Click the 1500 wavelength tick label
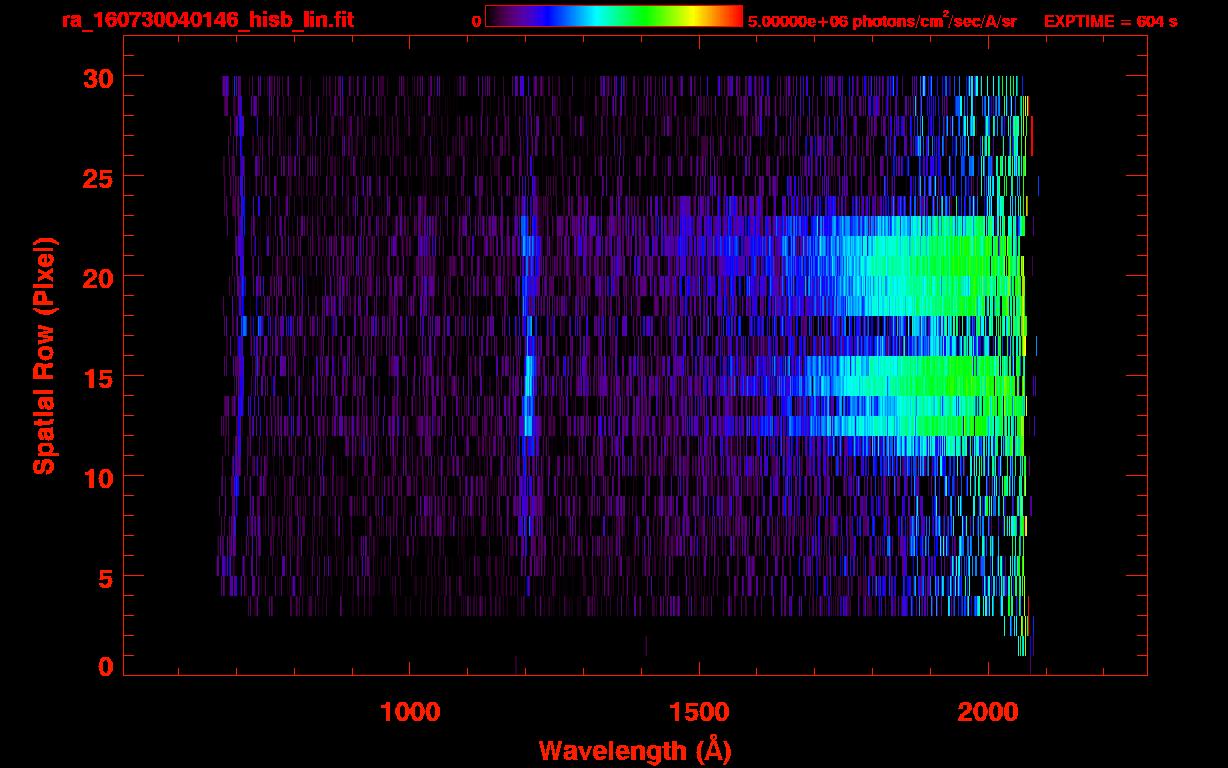Screen dimensions: 1228x768 [x=699, y=712]
